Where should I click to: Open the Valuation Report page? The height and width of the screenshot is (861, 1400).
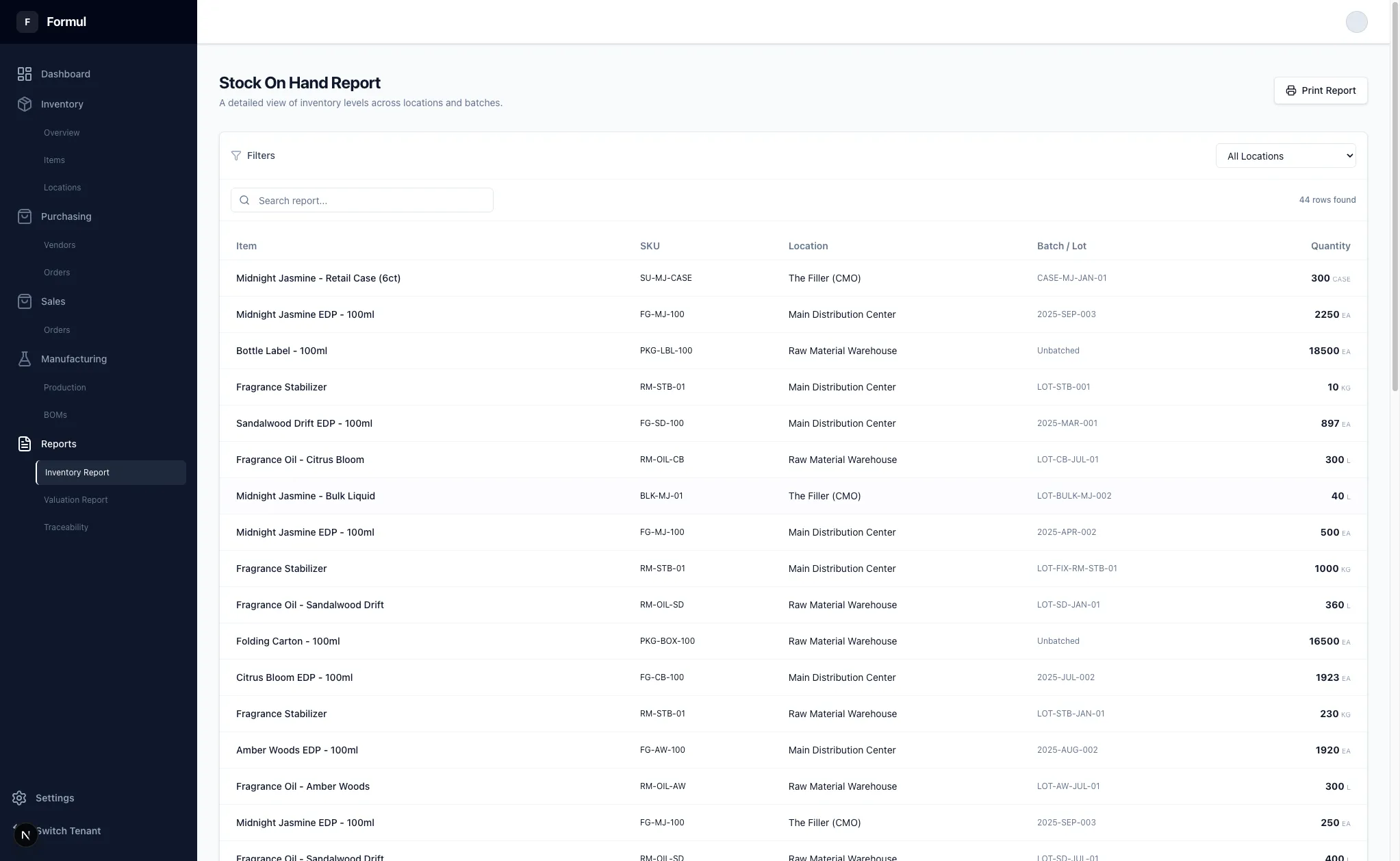[76, 500]
